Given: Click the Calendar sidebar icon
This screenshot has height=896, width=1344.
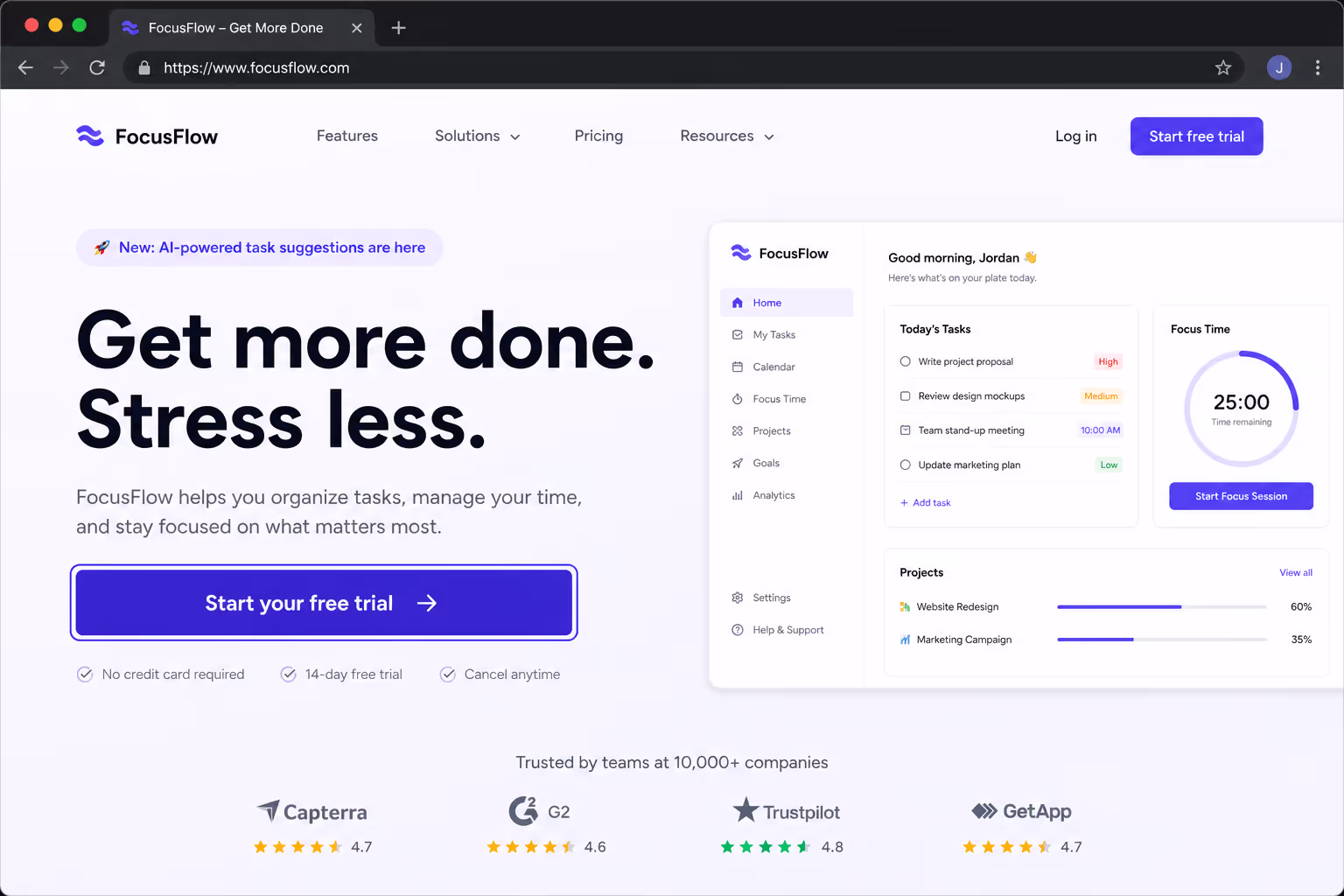Looking at the screenshot, I should (x=737, y=367).
